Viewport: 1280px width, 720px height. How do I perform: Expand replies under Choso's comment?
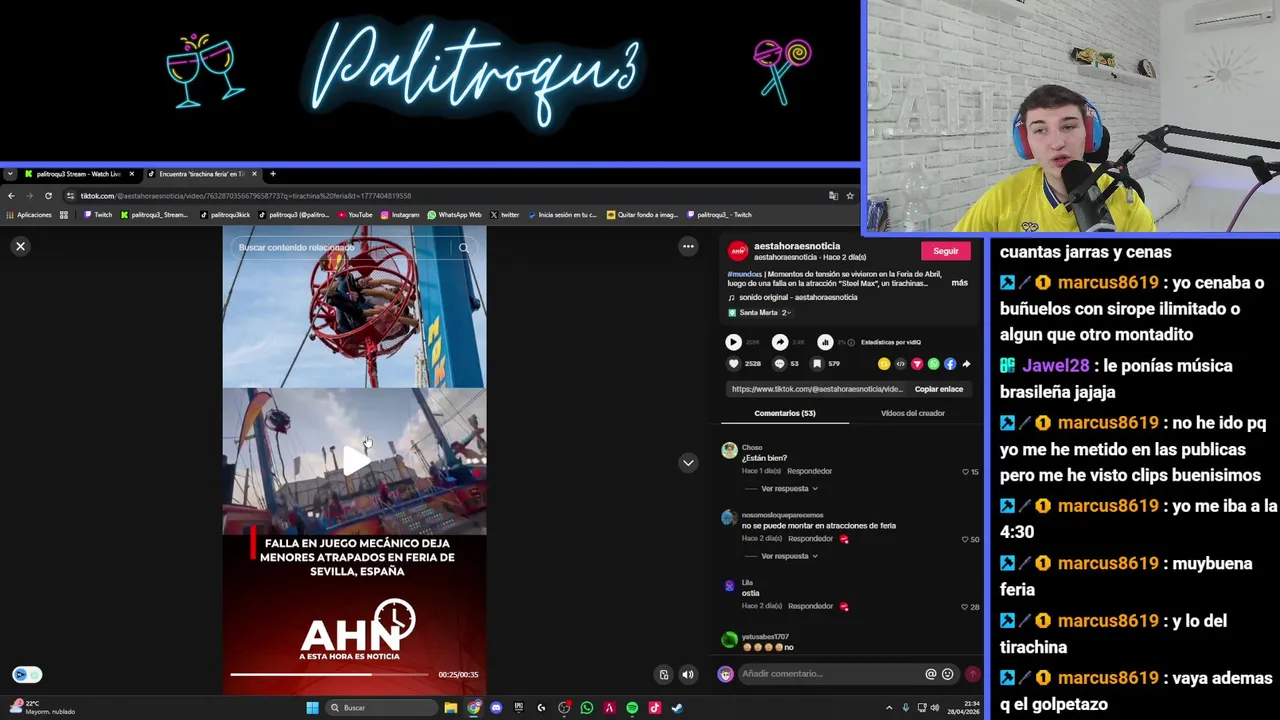789,489
